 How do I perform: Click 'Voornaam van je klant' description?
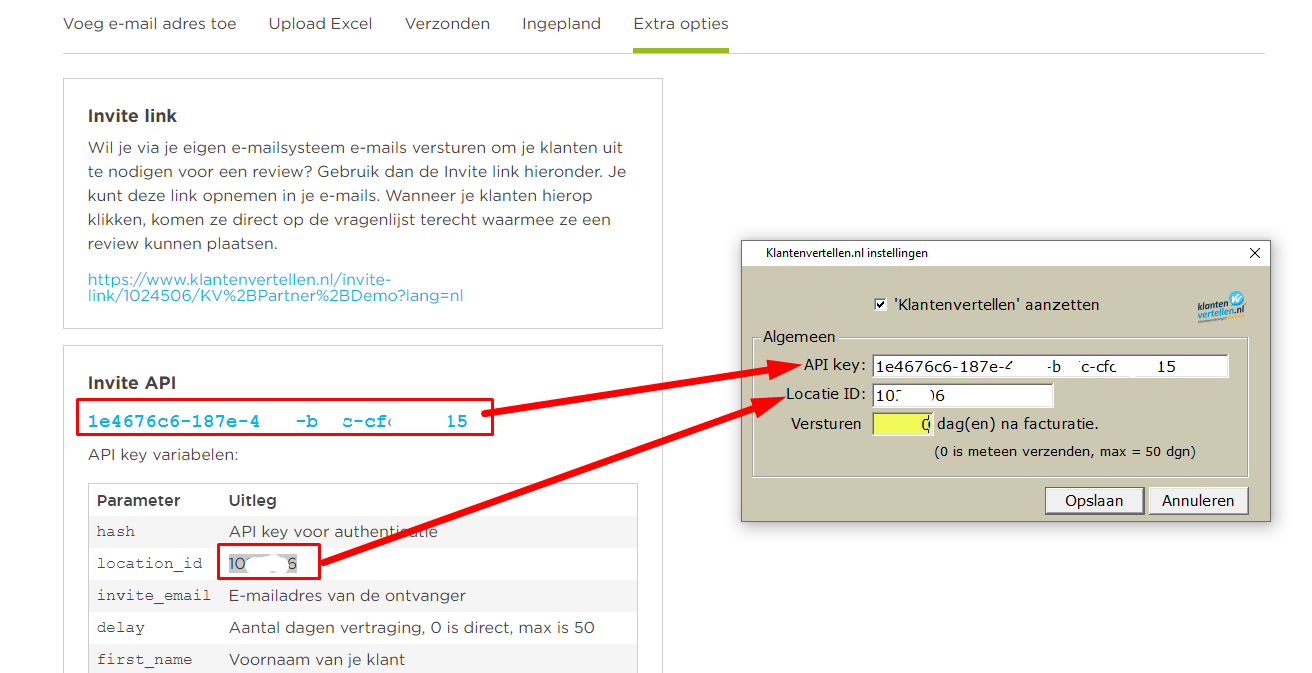coord(317,660)
